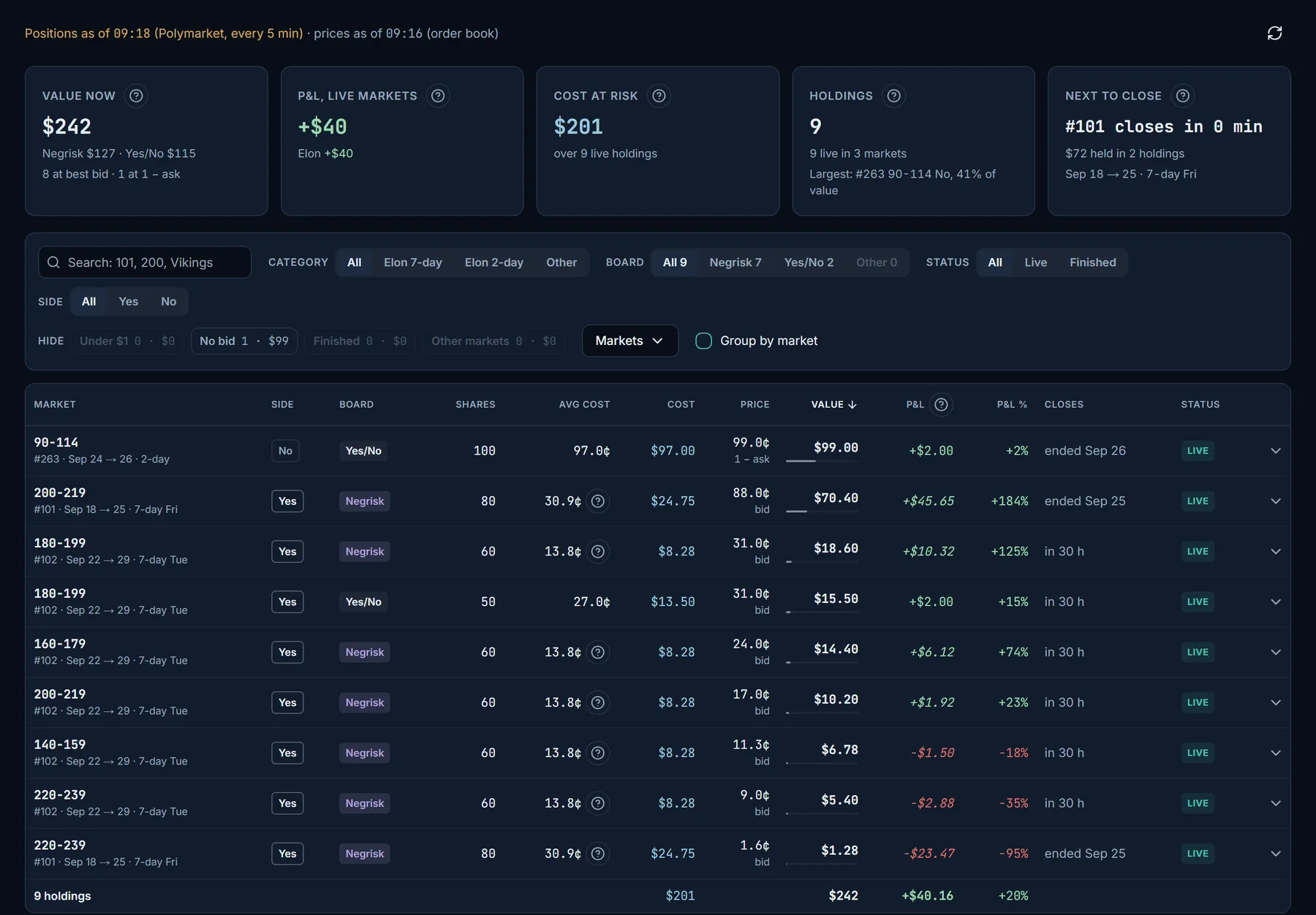Viewport: 1316px width, 915px height.
Task: Expand the 180-199 Yes/No row
Action: tap(1276, 601)
